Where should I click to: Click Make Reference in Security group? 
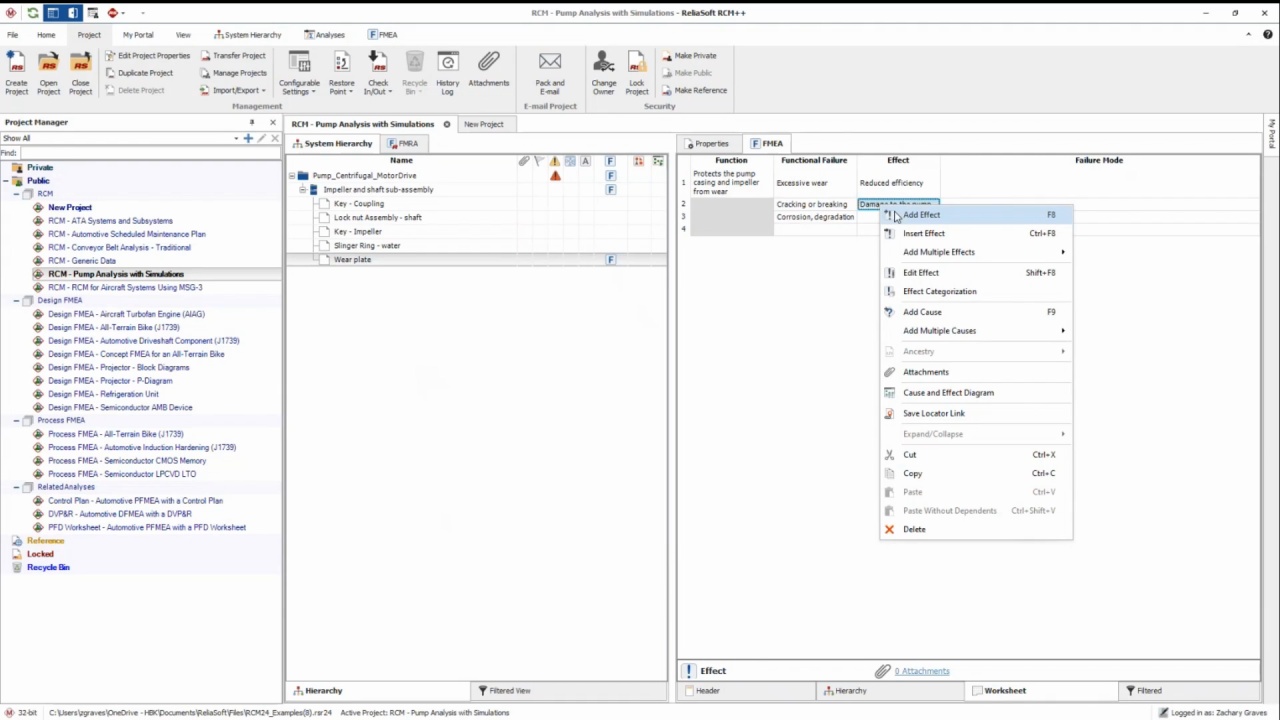click(x=694, y=90)
